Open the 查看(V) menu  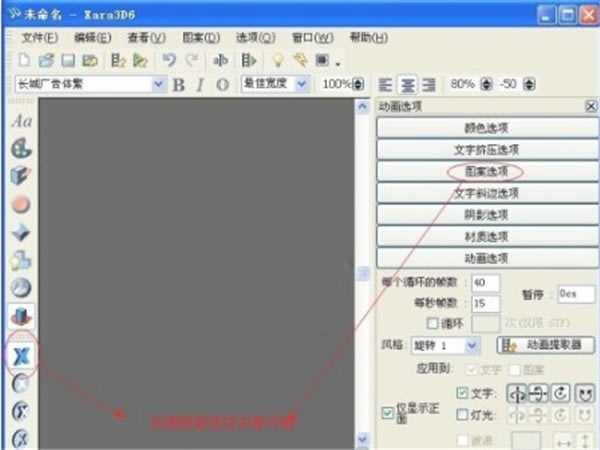[x=147, y=38]
